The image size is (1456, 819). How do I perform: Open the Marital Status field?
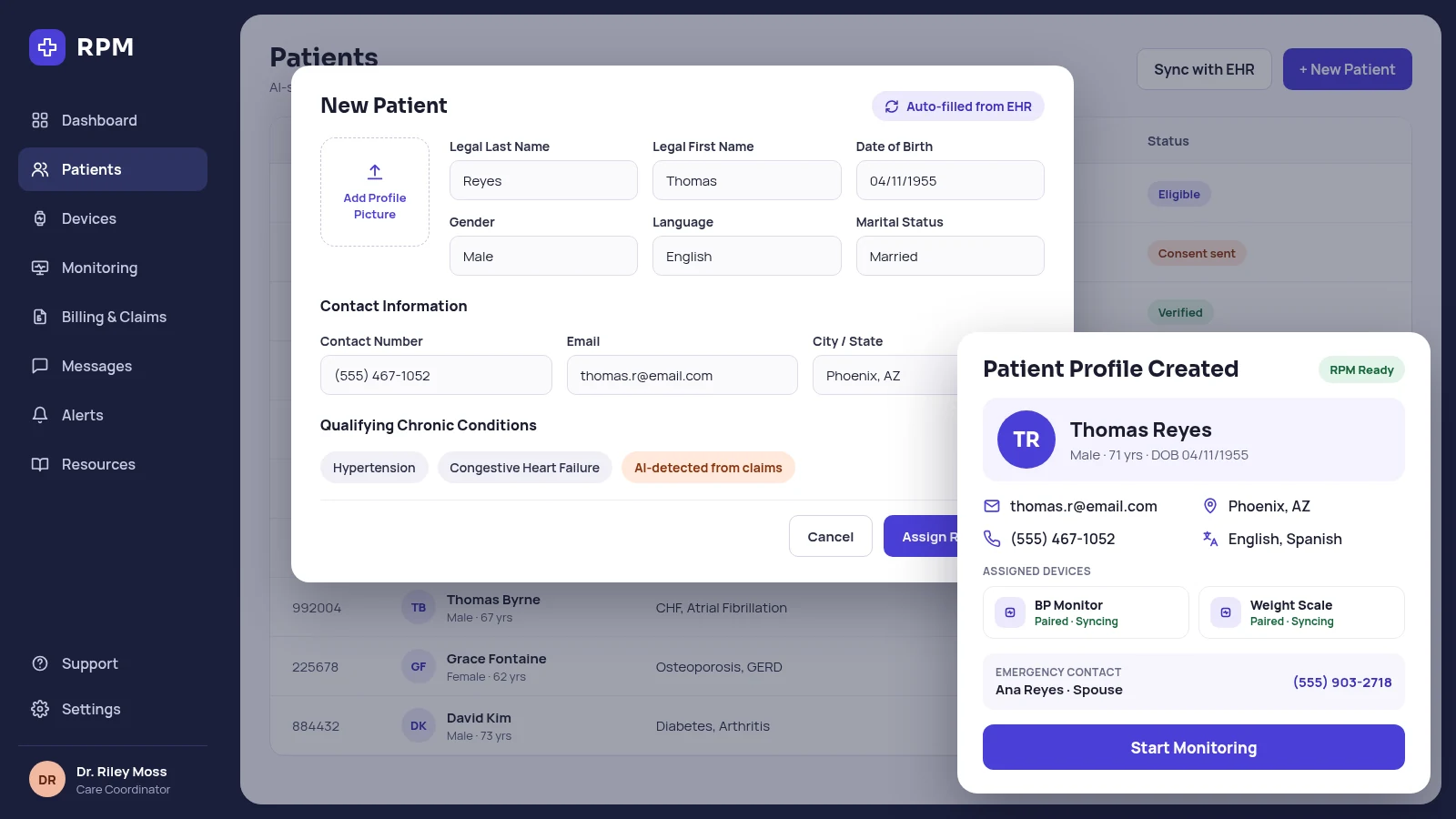pos(950,256)
